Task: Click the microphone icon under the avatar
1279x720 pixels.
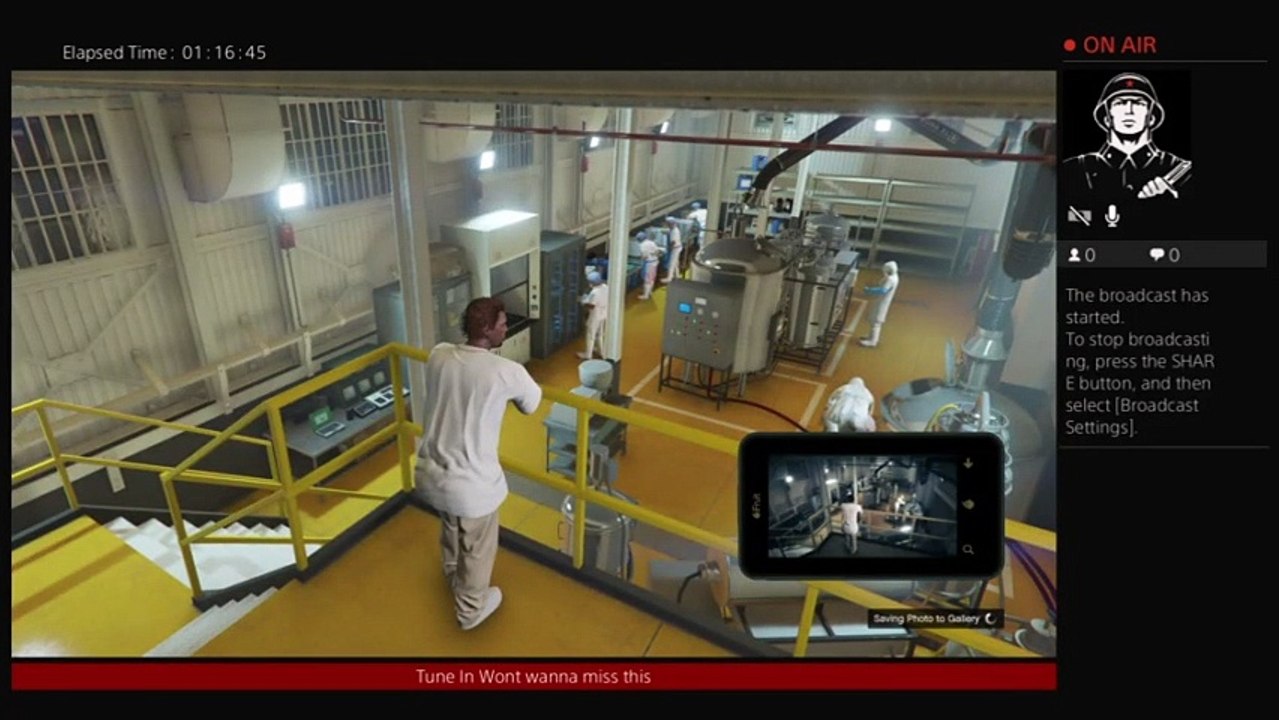Action: [x=1112, y=216]
